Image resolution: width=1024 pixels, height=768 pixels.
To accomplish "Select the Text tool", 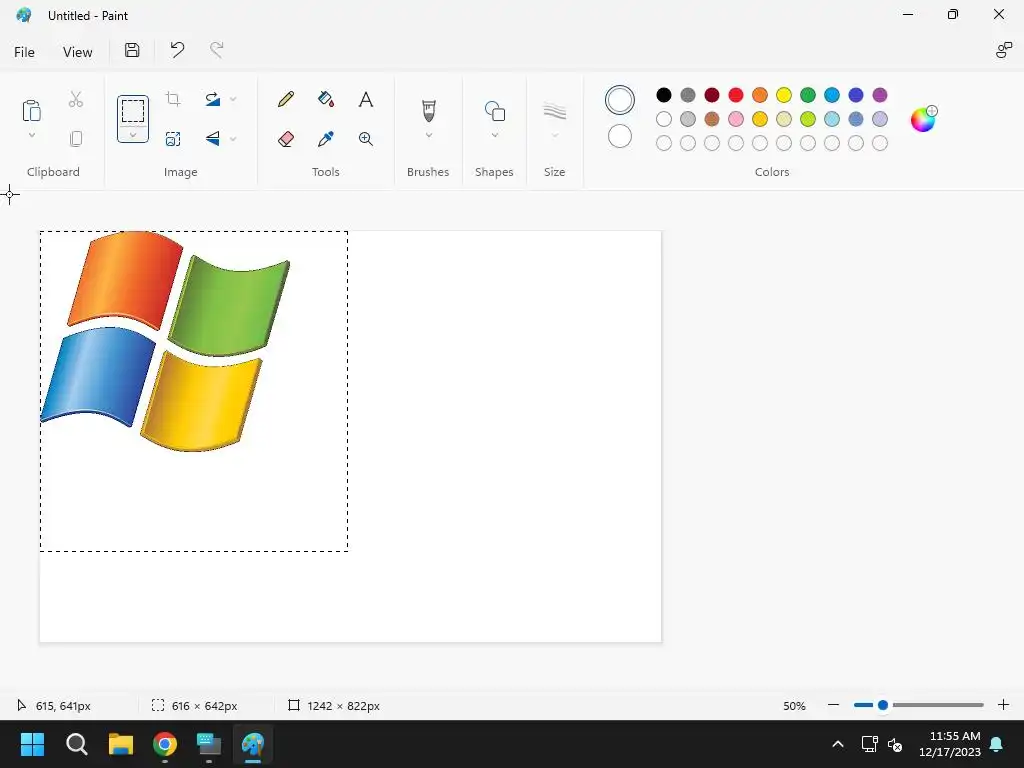I will coord(366,99).
